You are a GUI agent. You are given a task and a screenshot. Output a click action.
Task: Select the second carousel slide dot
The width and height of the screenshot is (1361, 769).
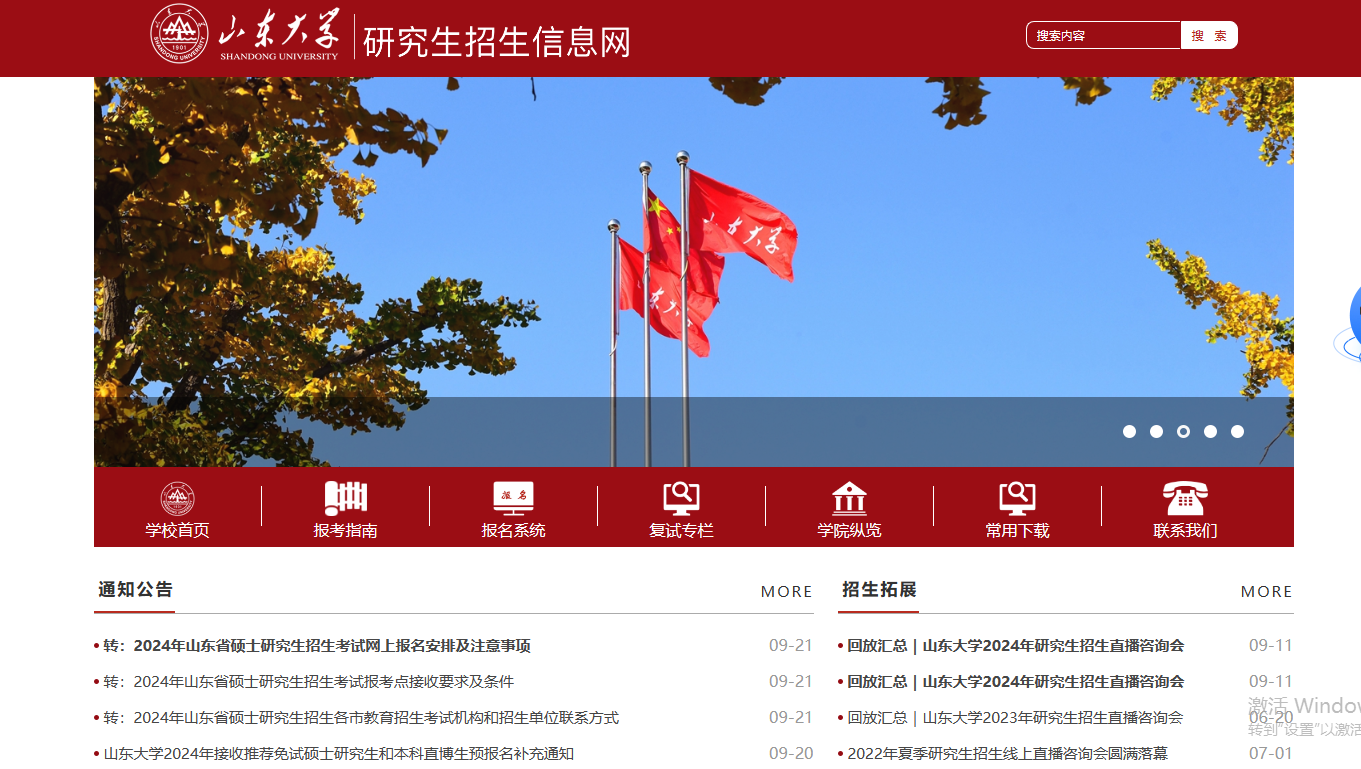1156,432
